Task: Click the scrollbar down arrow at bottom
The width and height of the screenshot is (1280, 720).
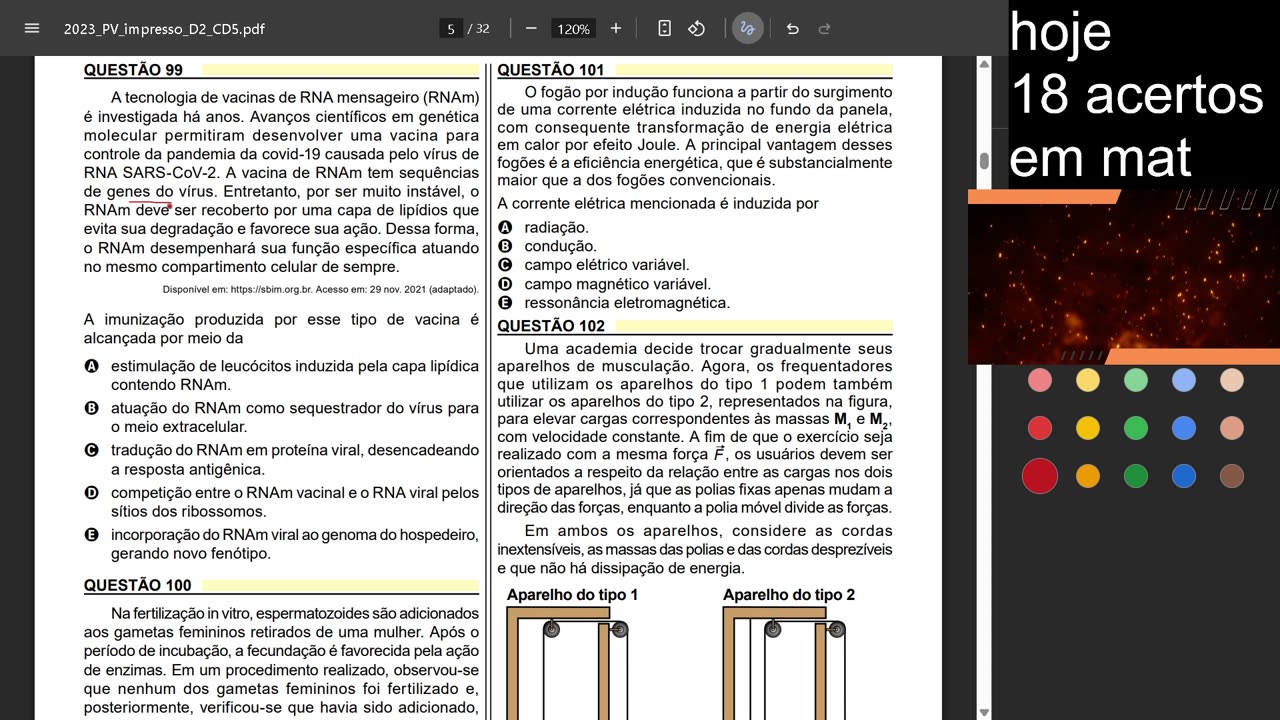Action: (984, 712)
